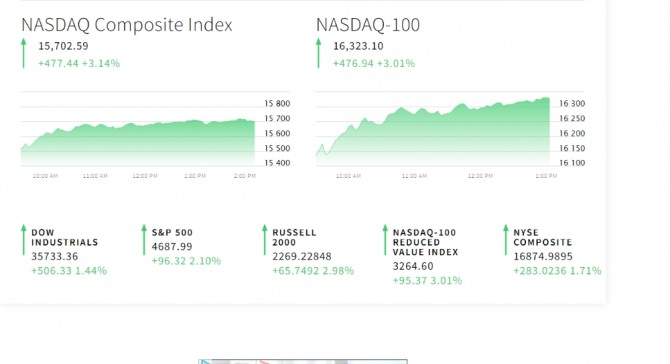Open the Russell 2000 index label
The width and height of the screenshot is (670, 364).
(x=294, y=238)
